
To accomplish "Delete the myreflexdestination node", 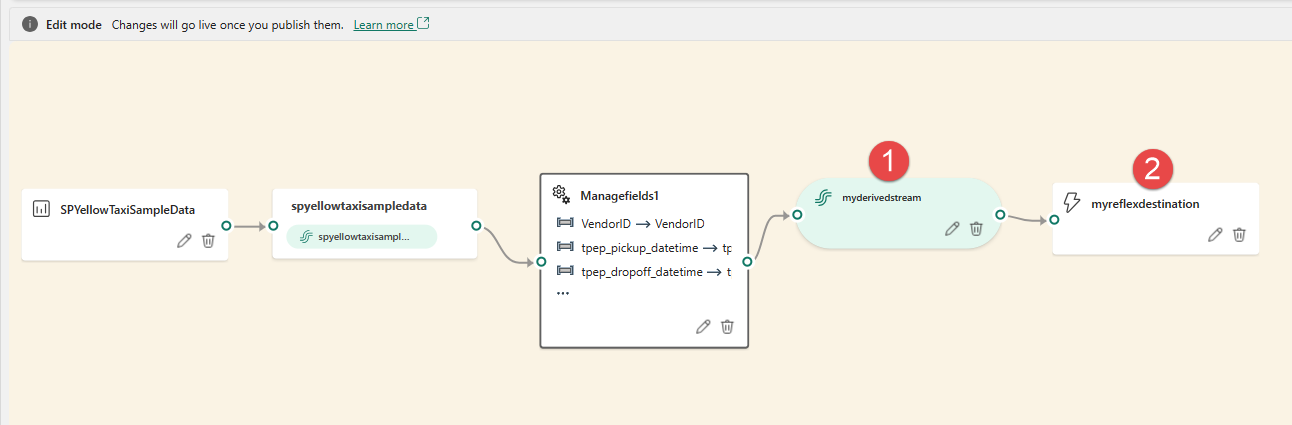I will [1239, 234].
